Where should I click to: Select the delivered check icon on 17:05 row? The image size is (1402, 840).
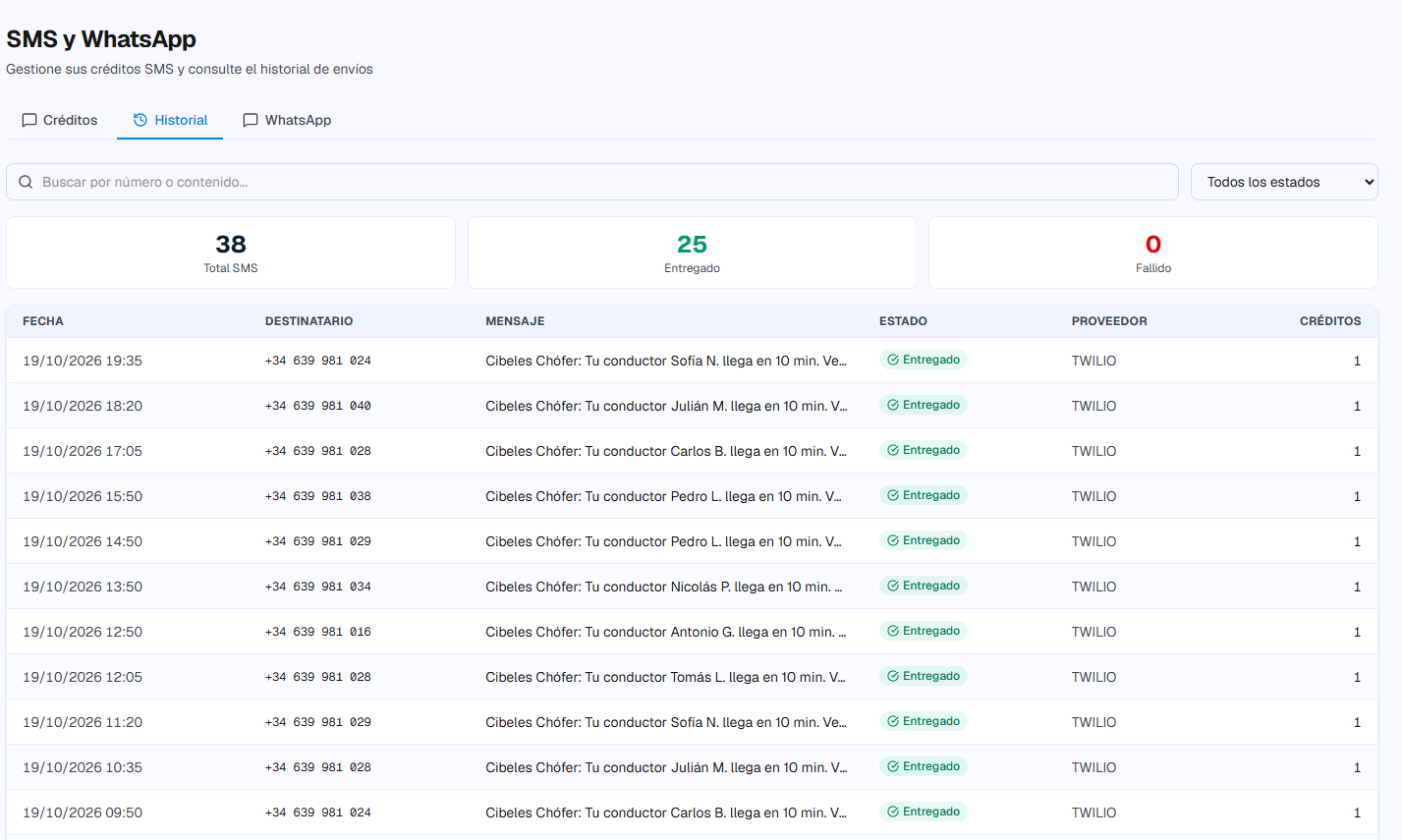(893, 450)
